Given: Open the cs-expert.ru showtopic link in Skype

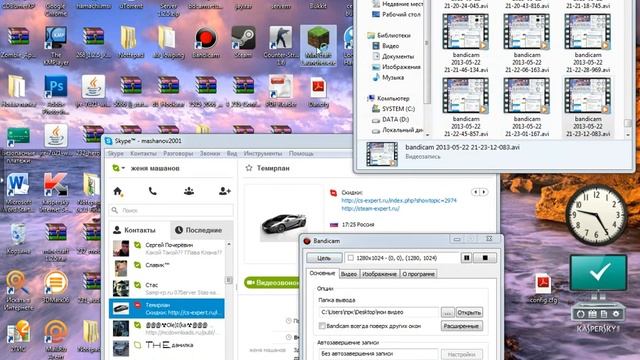Looking at the screenshot, I should 399,200.
